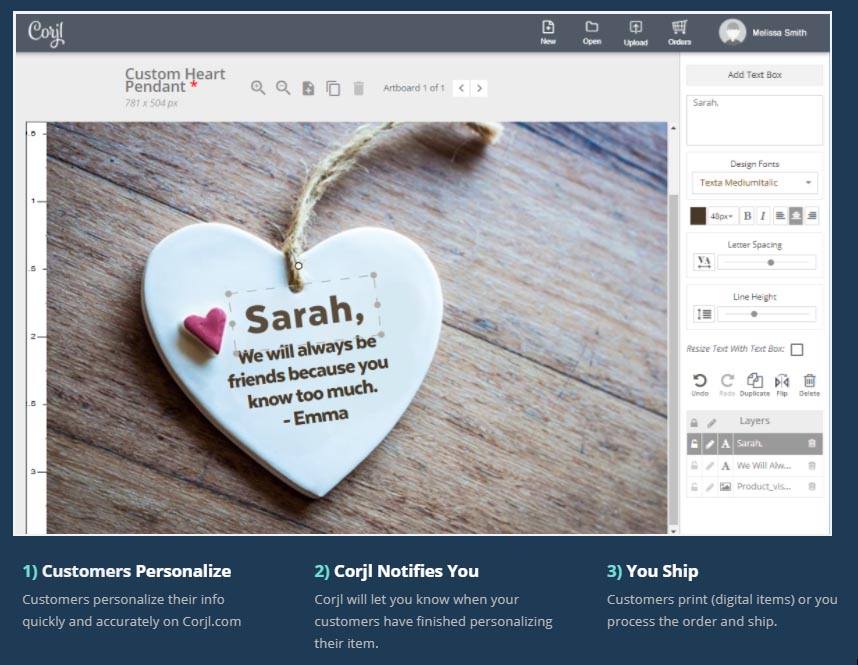The image size is (858, 665).
Task: Click the Artboard 1 of 1 label
Action: coord(414,88)
